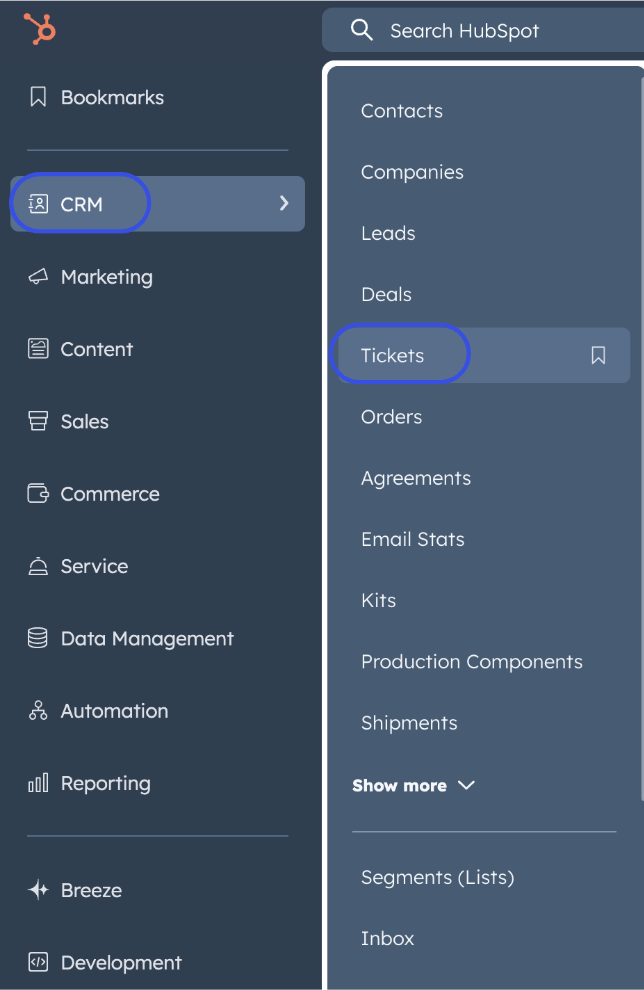644x990 pixels.
Task: Click the Content icon in sidebar
Action: click(38, 349)
